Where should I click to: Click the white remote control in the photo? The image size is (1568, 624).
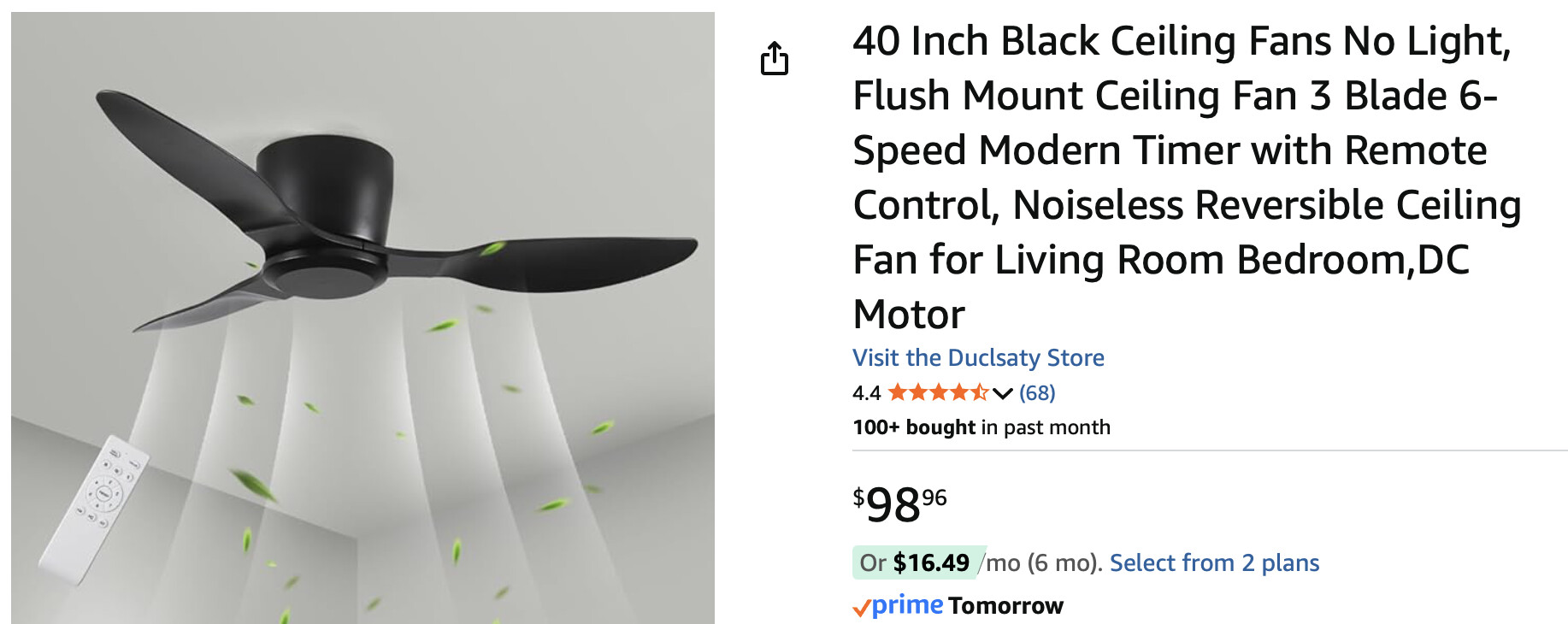coord(93,509)
